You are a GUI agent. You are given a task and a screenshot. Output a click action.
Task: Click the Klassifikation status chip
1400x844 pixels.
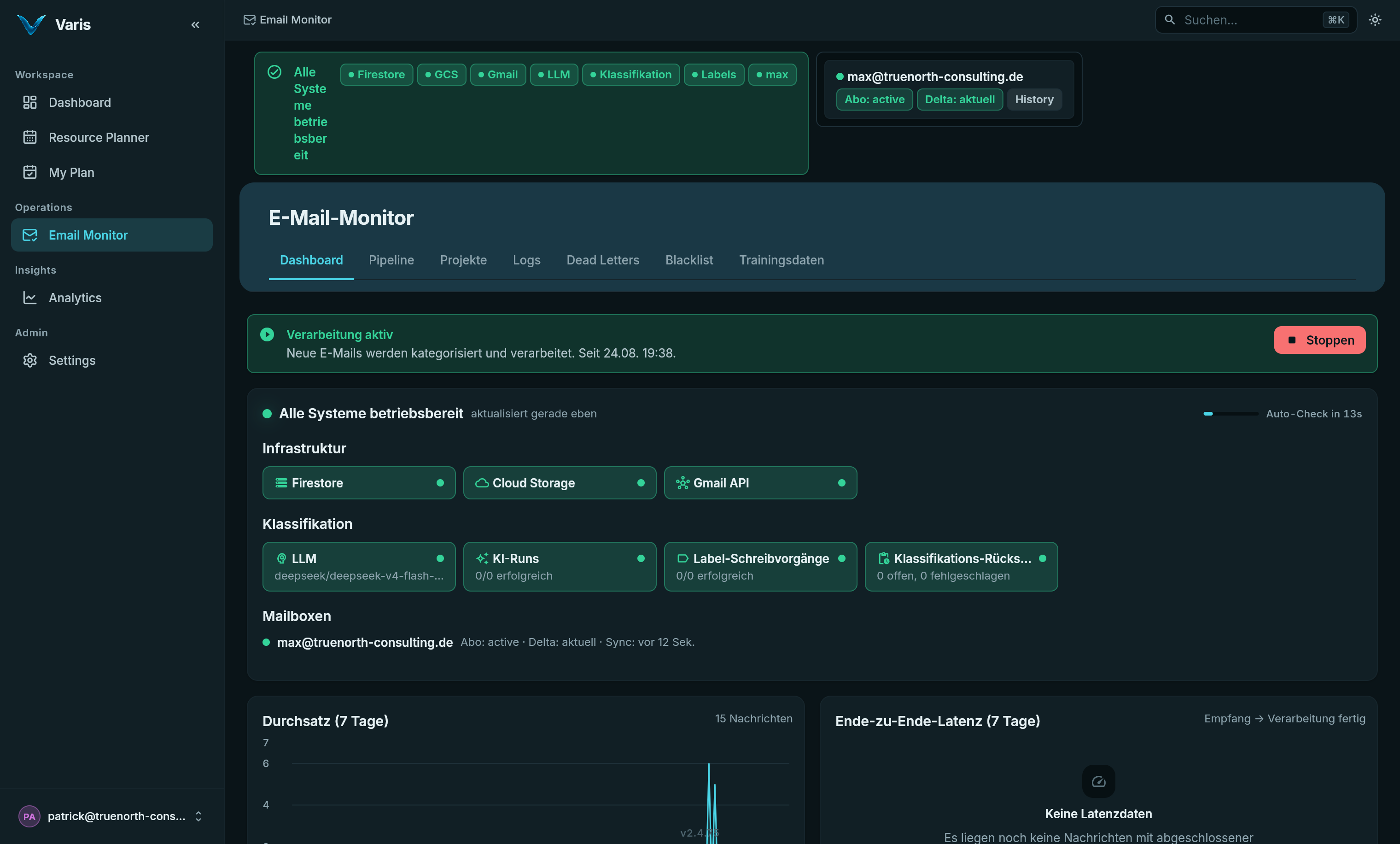[630, 75]
